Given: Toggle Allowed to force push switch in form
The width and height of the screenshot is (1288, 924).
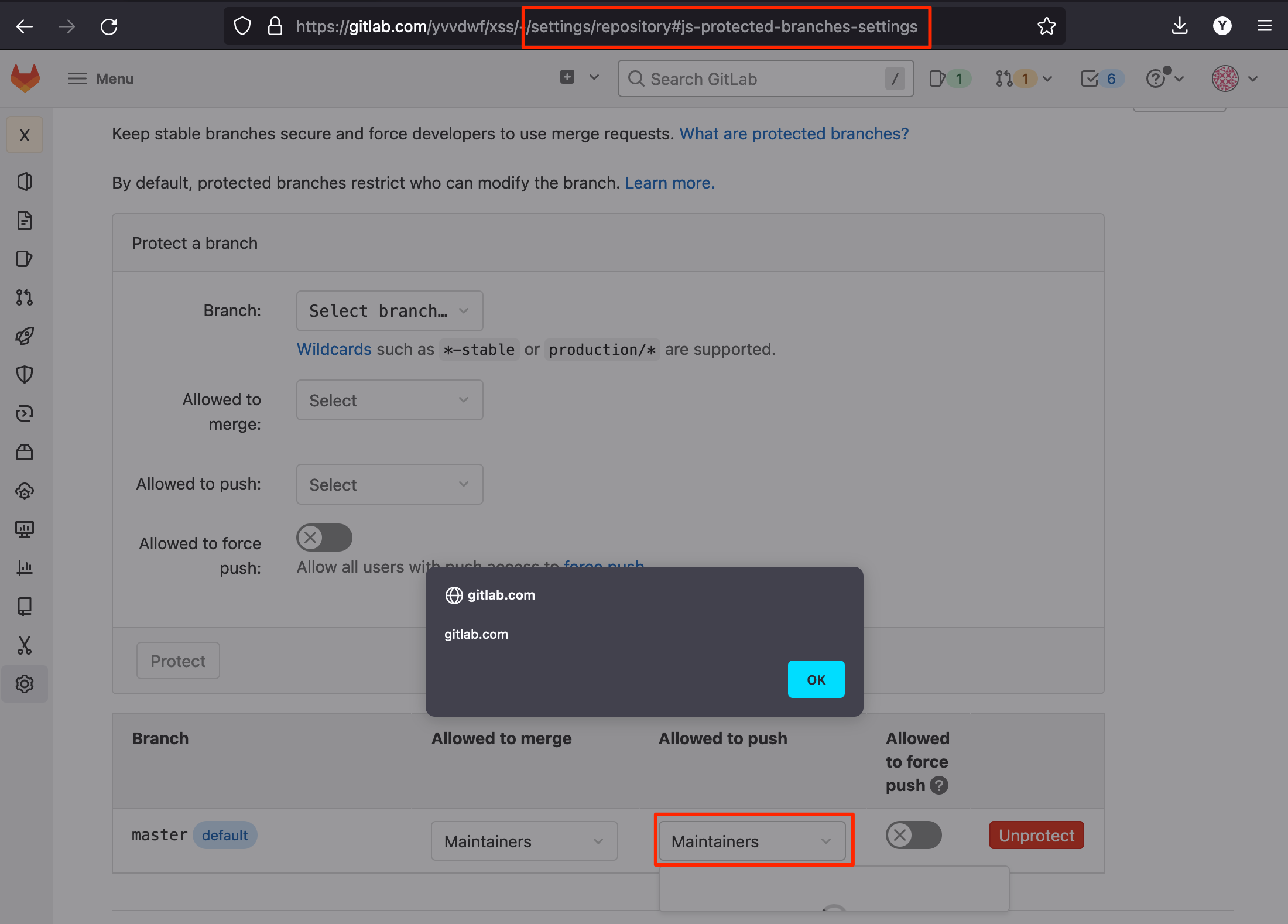Looking at the screenshot, I should click(x=324, y=538).
